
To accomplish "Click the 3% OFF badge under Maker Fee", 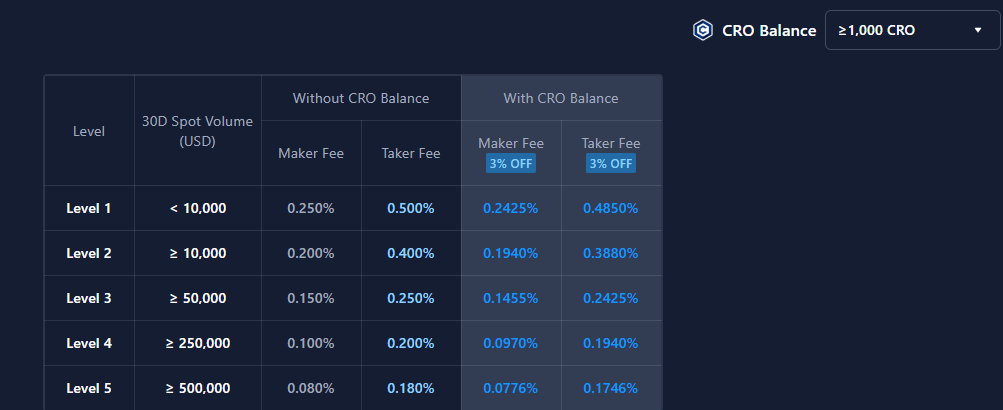I will pyautogui.click(x=511, y=163).
